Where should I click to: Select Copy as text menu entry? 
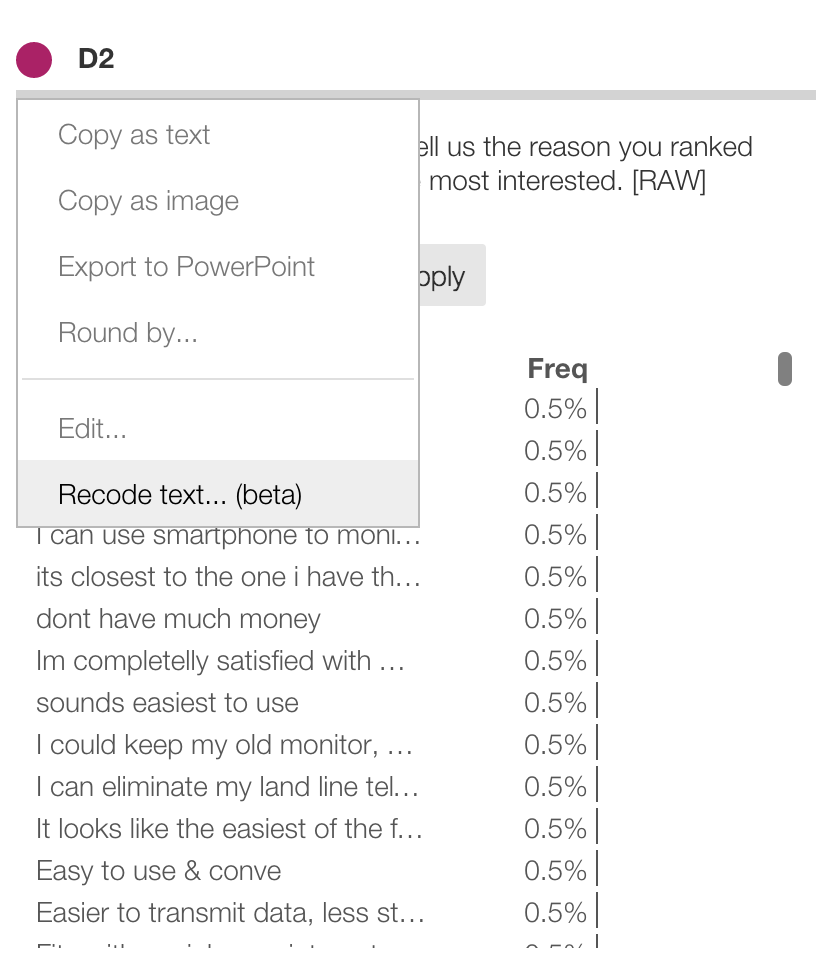click(134, 135)
